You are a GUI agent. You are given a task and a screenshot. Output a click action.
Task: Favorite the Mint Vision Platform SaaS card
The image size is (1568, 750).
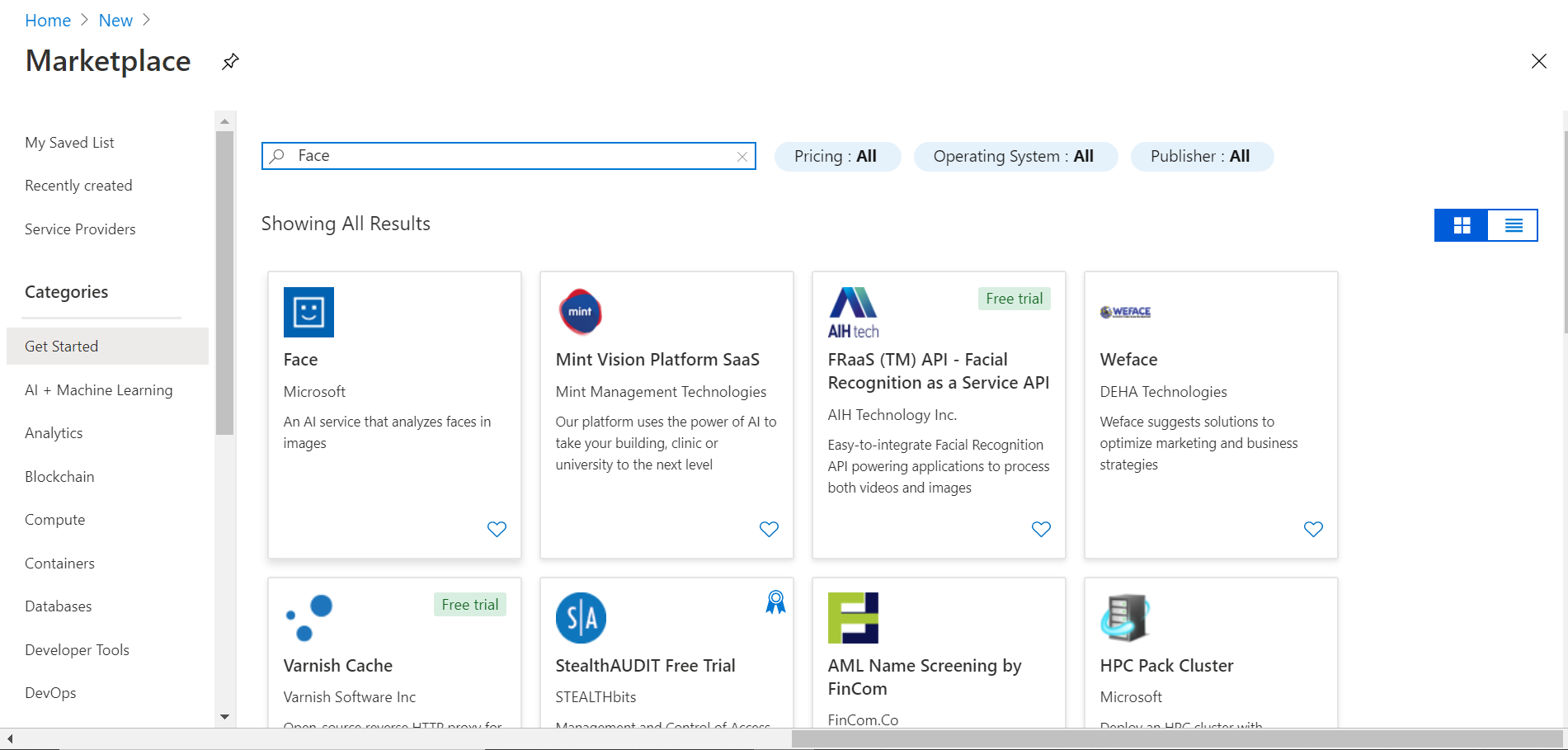(769, 529)
